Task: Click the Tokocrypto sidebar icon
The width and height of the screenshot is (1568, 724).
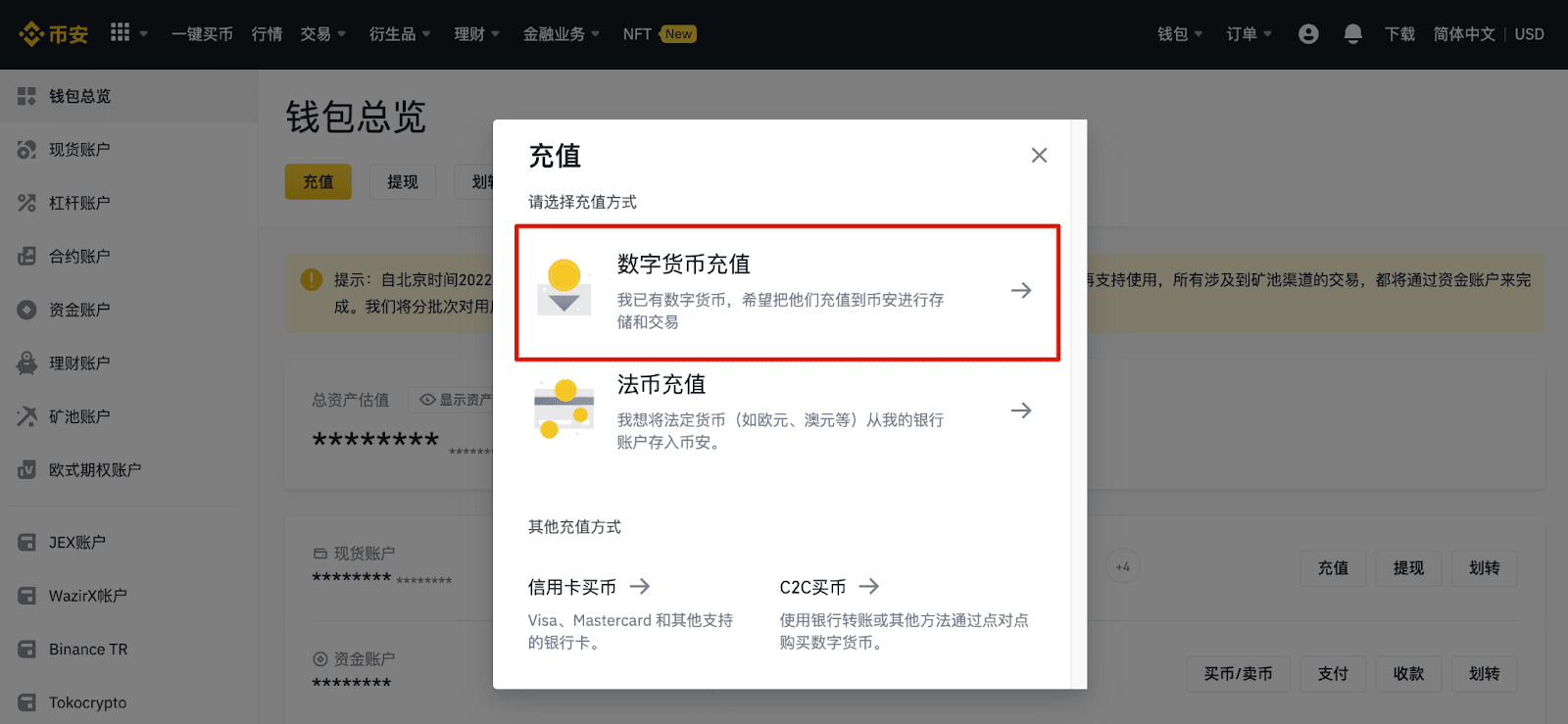Action: click(x=26, y=702)
